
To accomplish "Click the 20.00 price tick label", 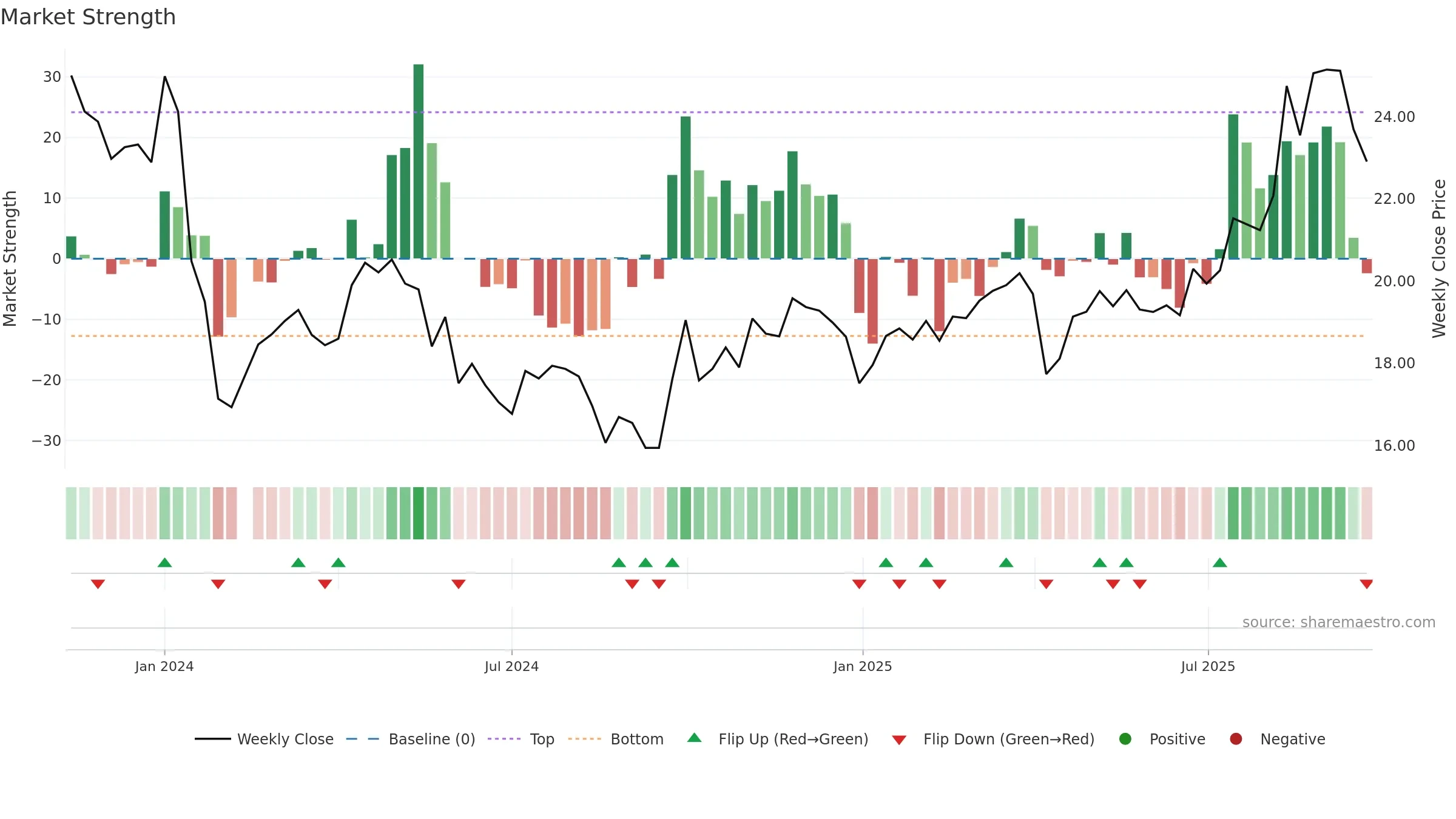I will coord(1394,281).
